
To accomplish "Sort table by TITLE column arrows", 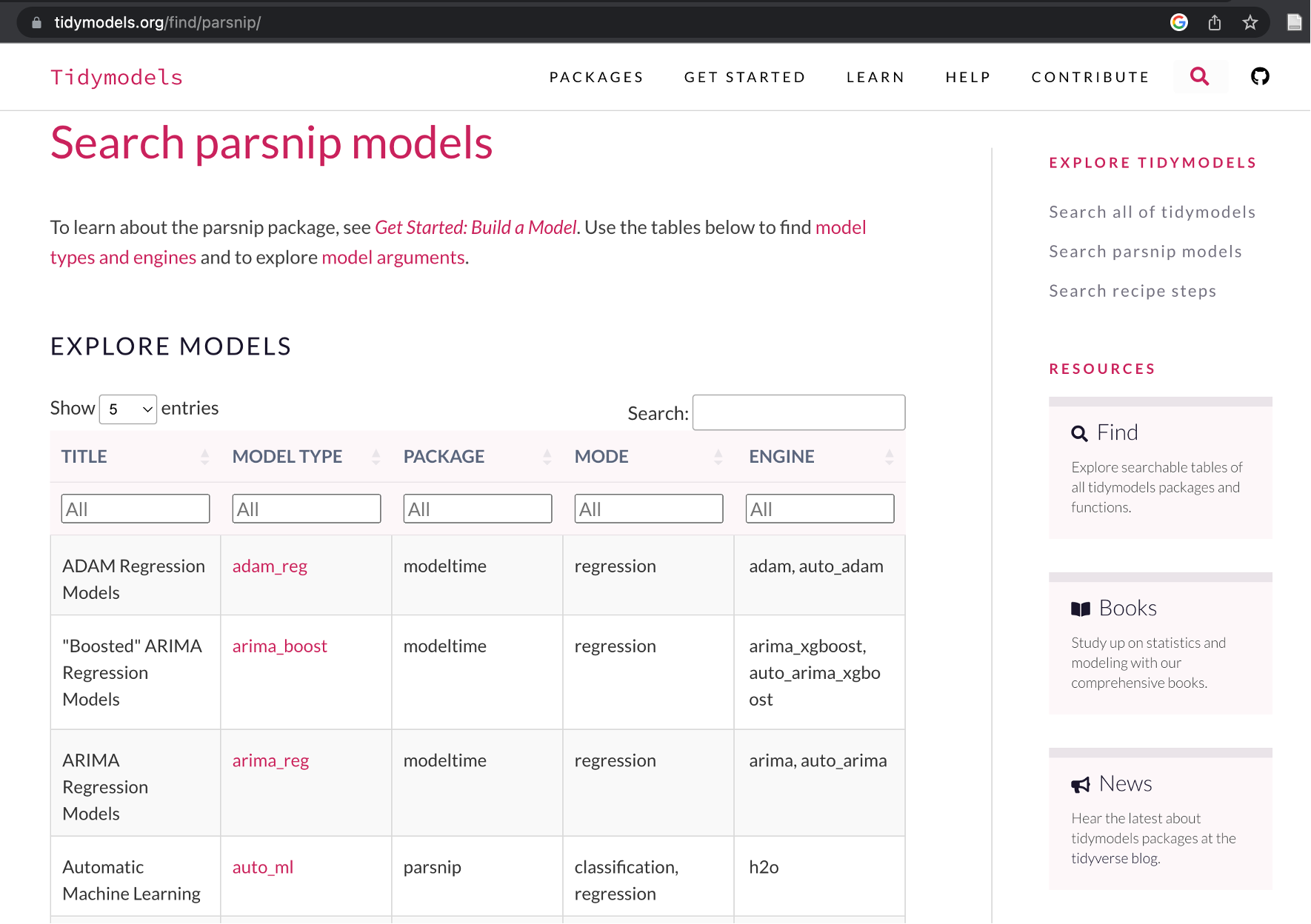I will pos(205,457).
